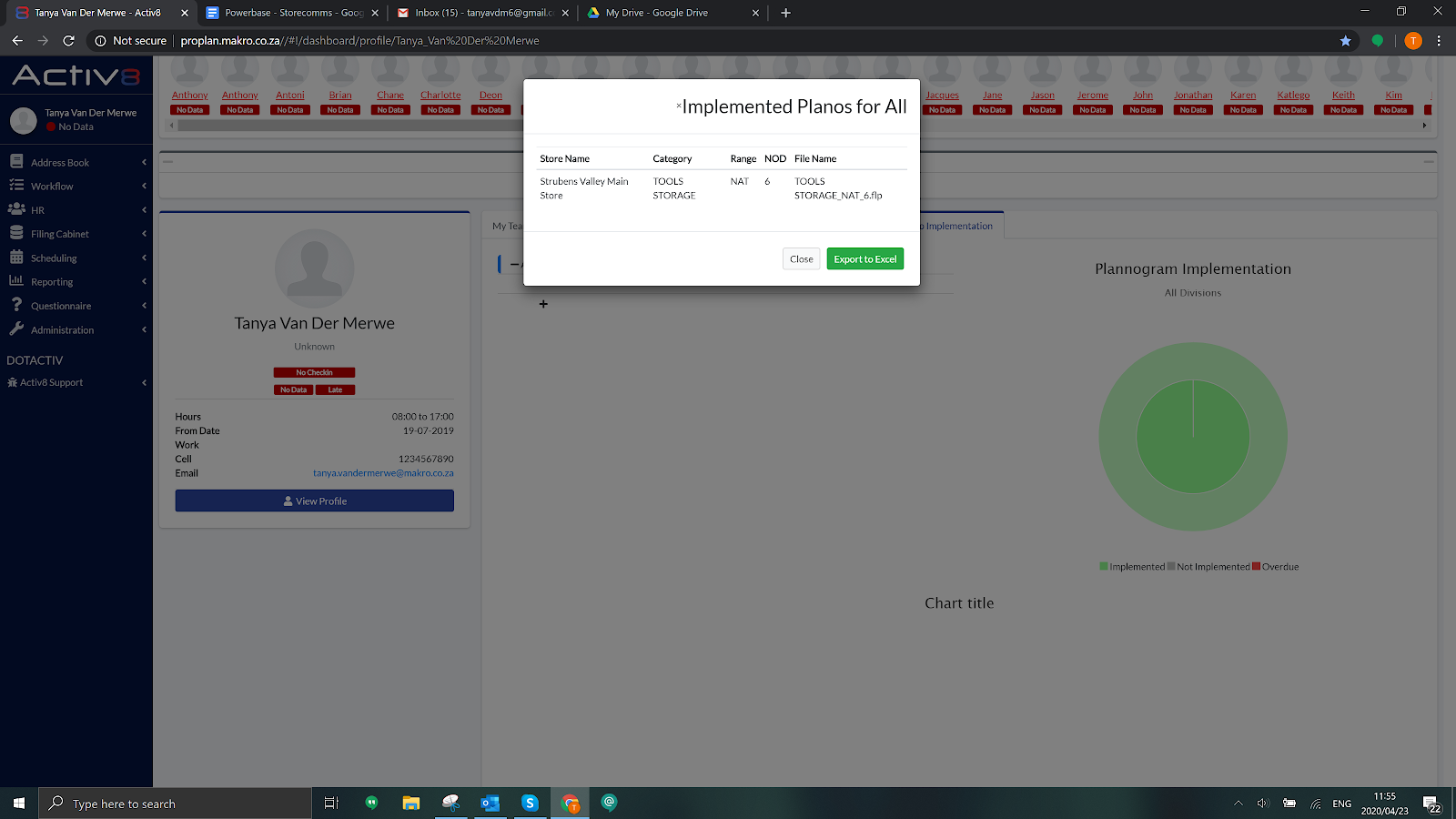The width and height of the screenshot is (1456, 819).
Task: Click the Late status badge
Action: [335, 389]
